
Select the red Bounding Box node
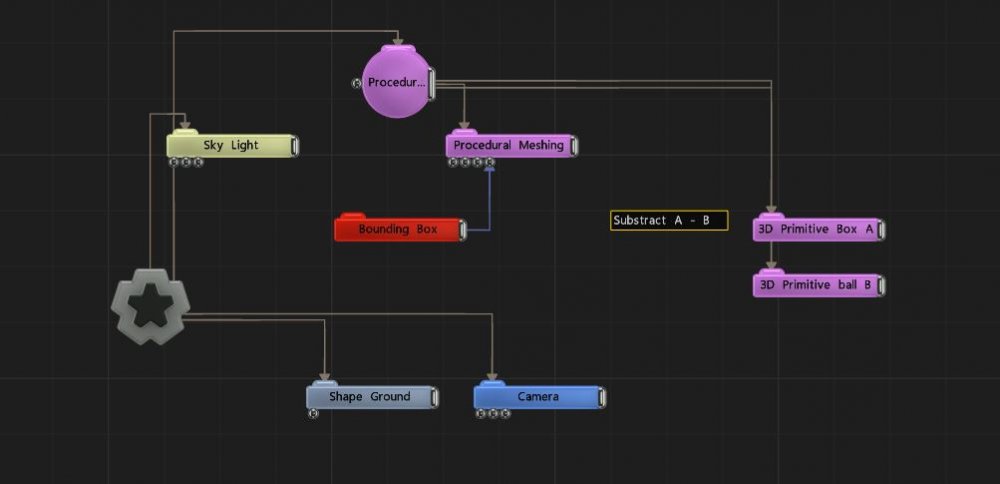[397, 230]
